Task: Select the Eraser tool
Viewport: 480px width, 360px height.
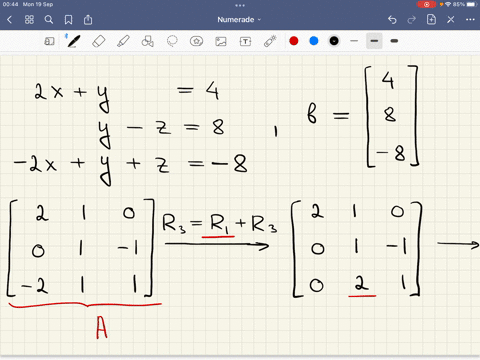Action: pos(99,41)
